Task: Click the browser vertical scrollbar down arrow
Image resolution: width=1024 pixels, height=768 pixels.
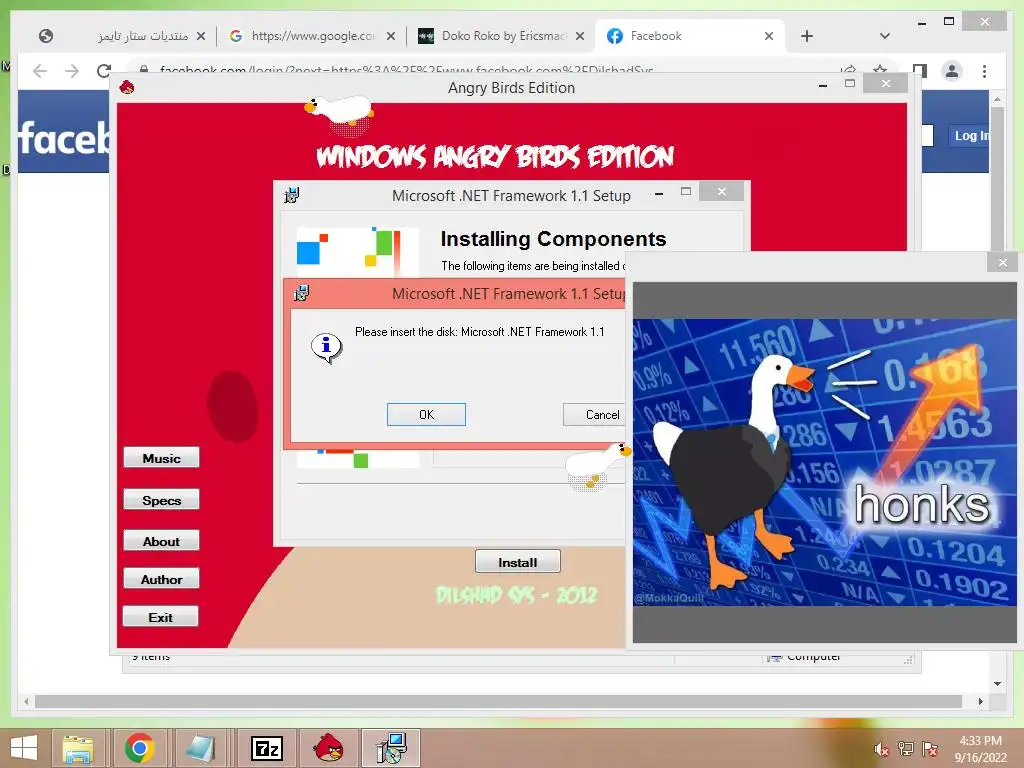Action: point(997,684)
